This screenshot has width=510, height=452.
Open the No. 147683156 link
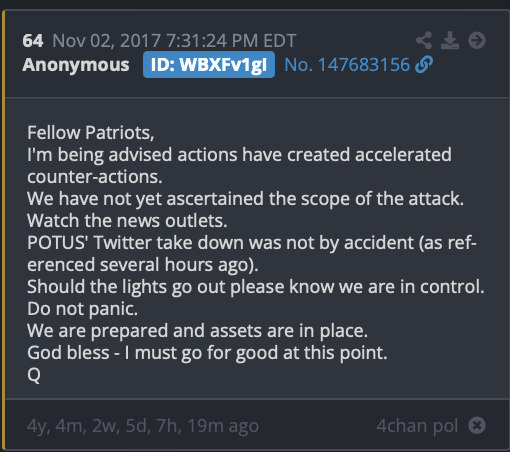(x=347, y=65)
